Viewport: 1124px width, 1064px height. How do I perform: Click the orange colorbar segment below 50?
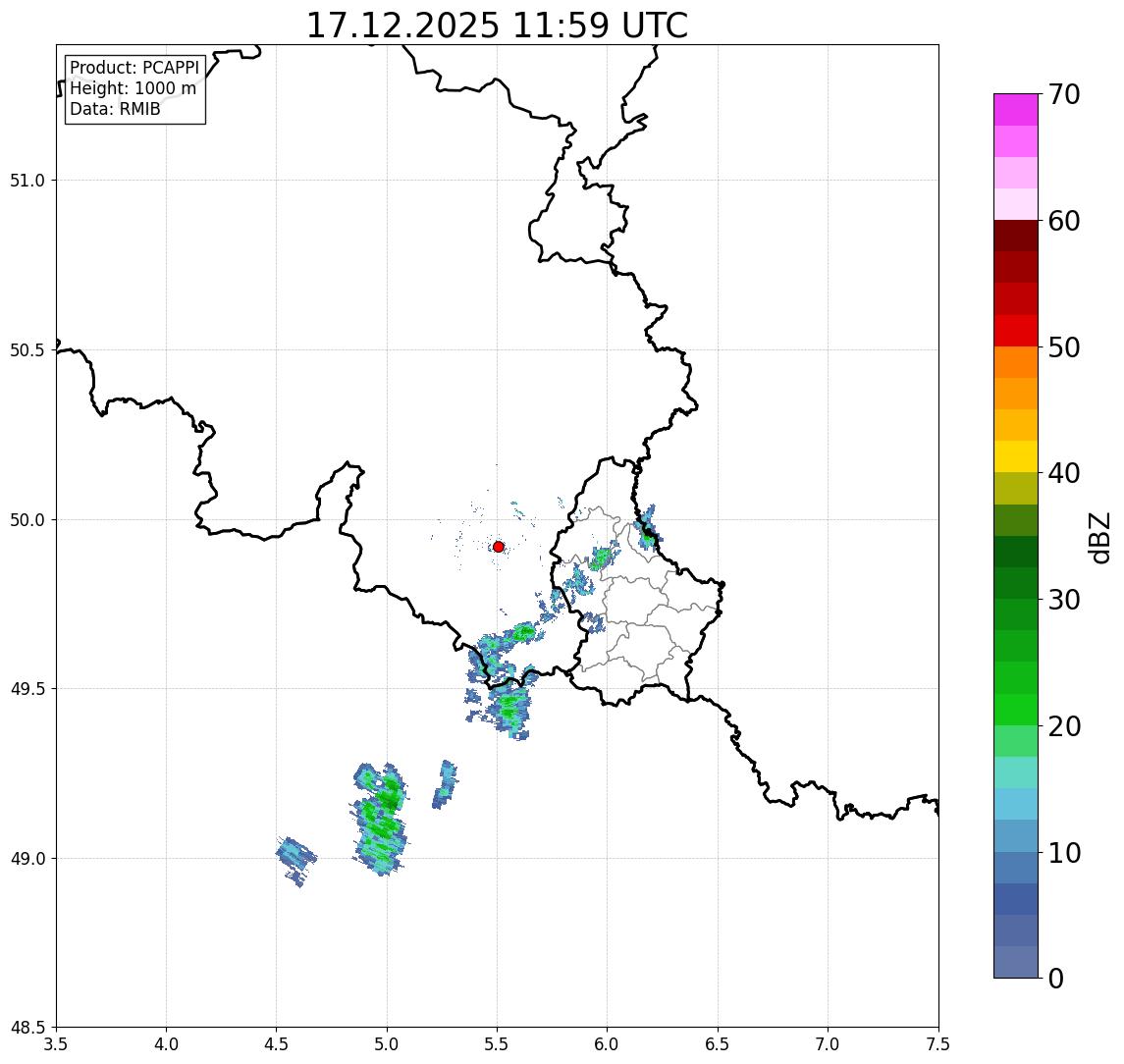point(1016,362)
